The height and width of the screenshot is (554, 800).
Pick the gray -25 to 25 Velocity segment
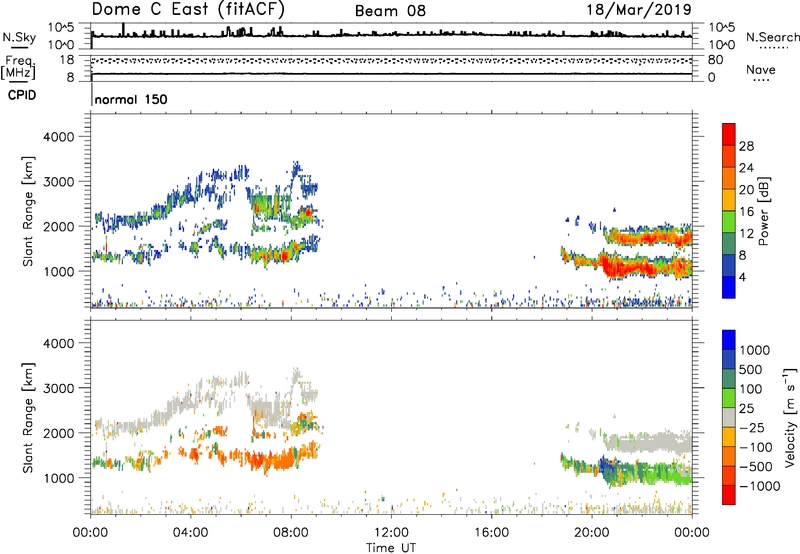click(x=729, y=418)
